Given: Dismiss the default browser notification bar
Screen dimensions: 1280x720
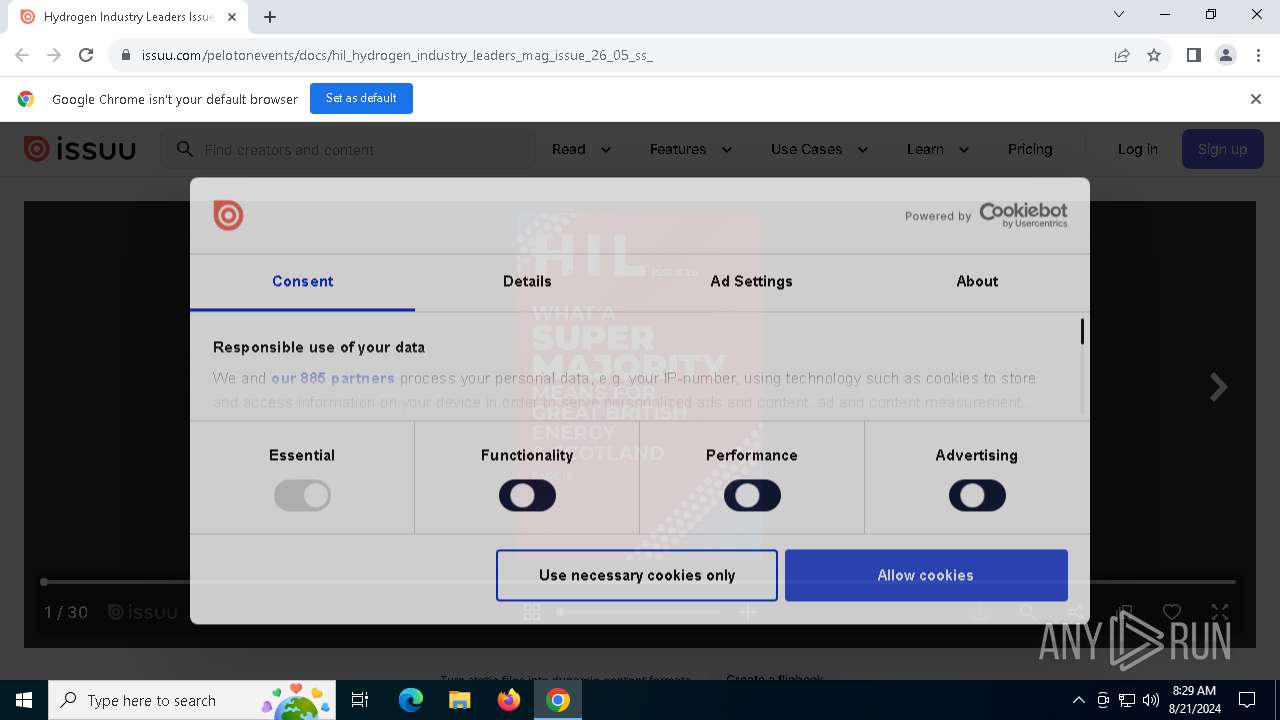Looking at the screenshot, I should 1256,99.
